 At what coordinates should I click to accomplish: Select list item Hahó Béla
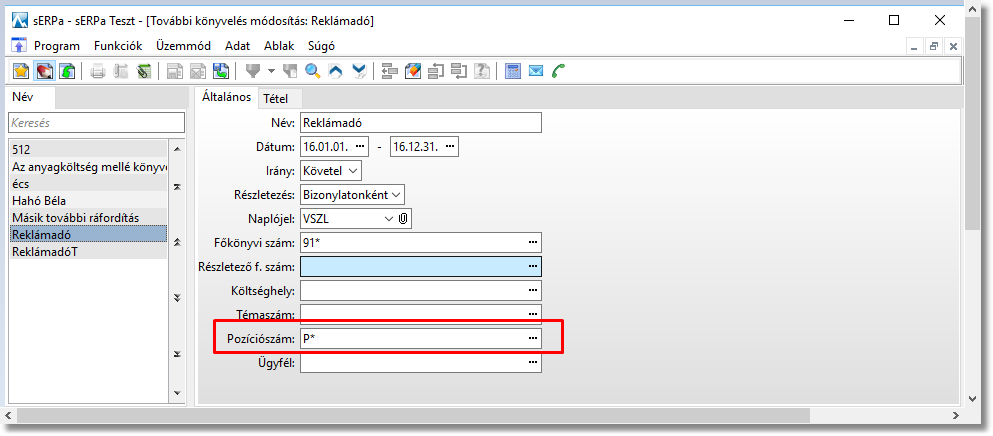pos(88,201)
